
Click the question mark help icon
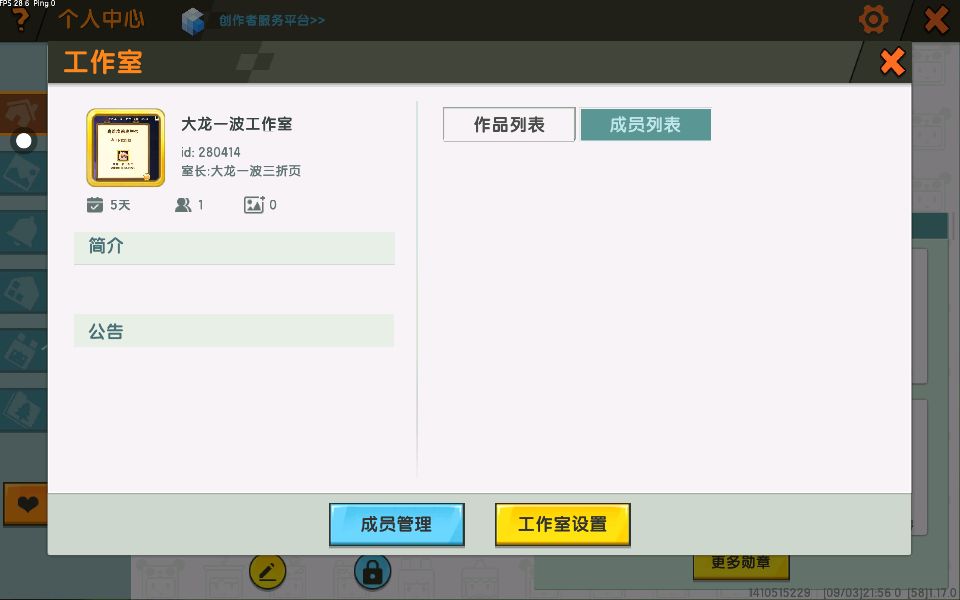tap(19, 21)
